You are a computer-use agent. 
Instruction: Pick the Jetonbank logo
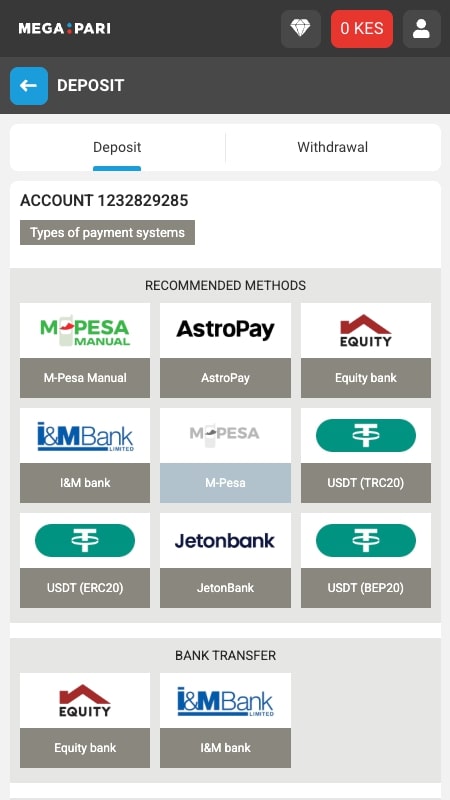[225, 541]
